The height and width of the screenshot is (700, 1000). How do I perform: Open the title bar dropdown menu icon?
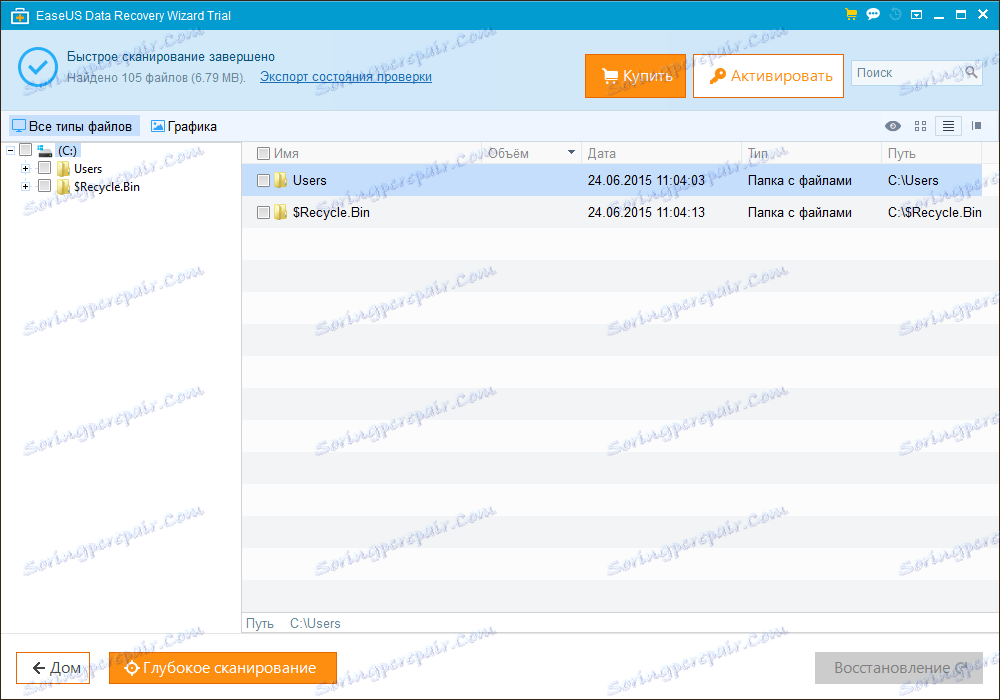(916, 14)
